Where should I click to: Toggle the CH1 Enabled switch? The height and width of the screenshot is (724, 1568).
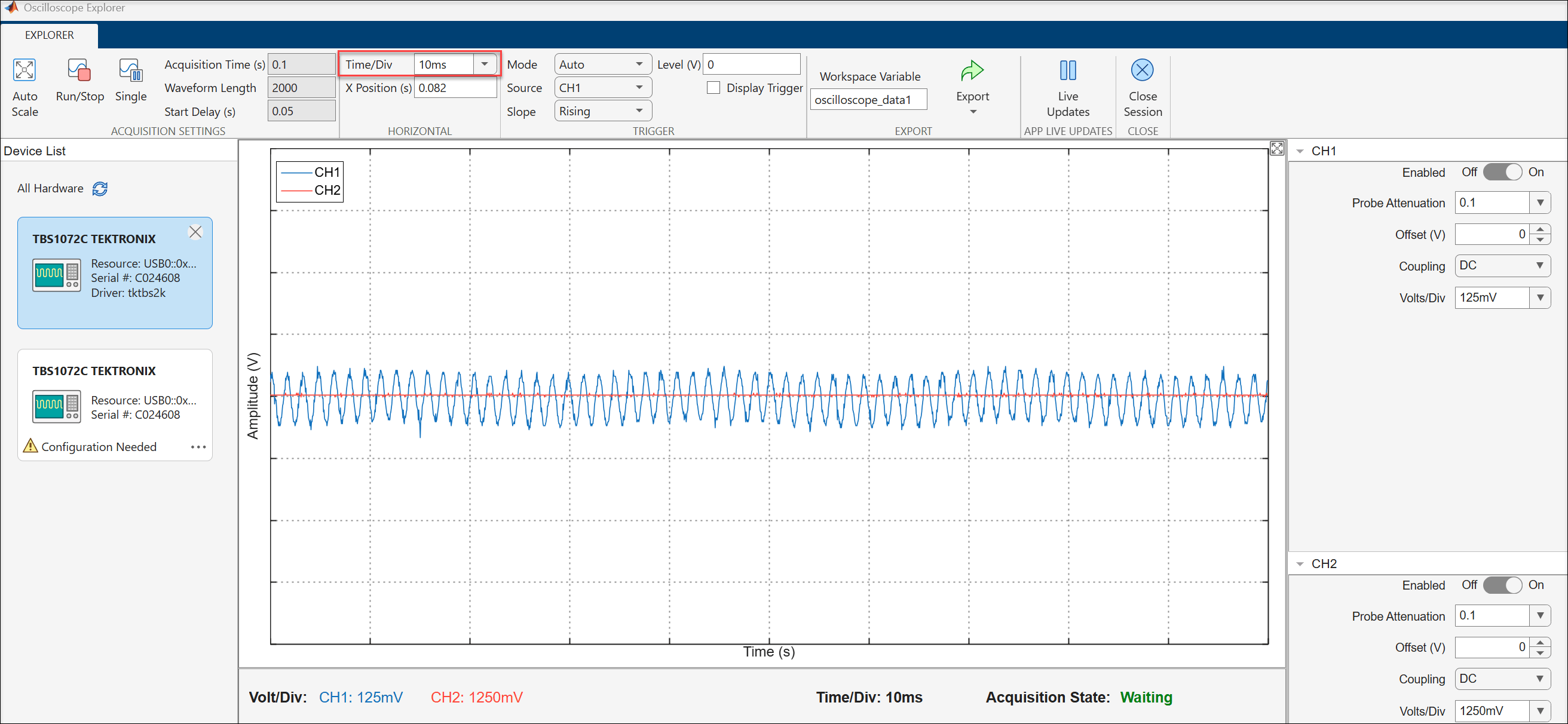click(1502, 172)
